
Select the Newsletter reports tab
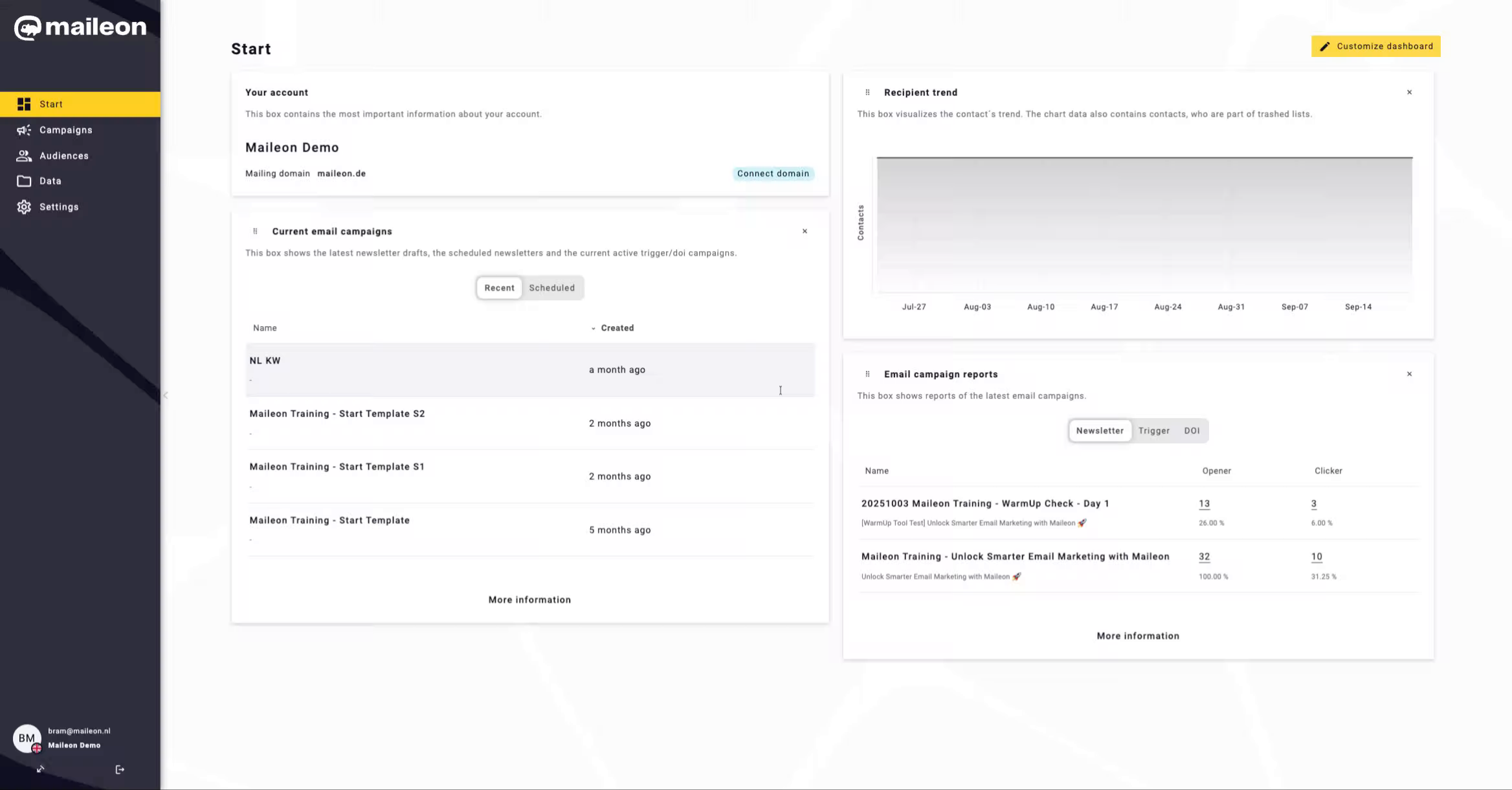pos(1100,431)
